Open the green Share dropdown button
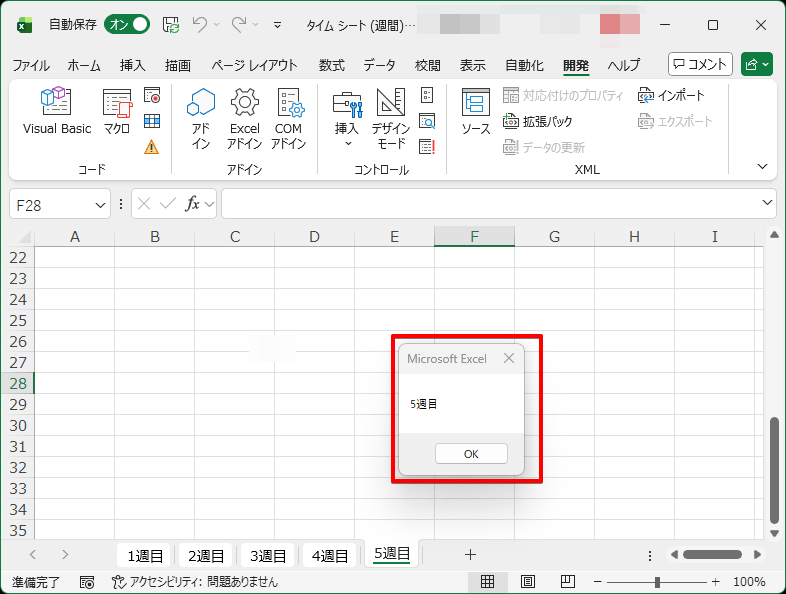786x594 pixels. [x=756, y=64]
